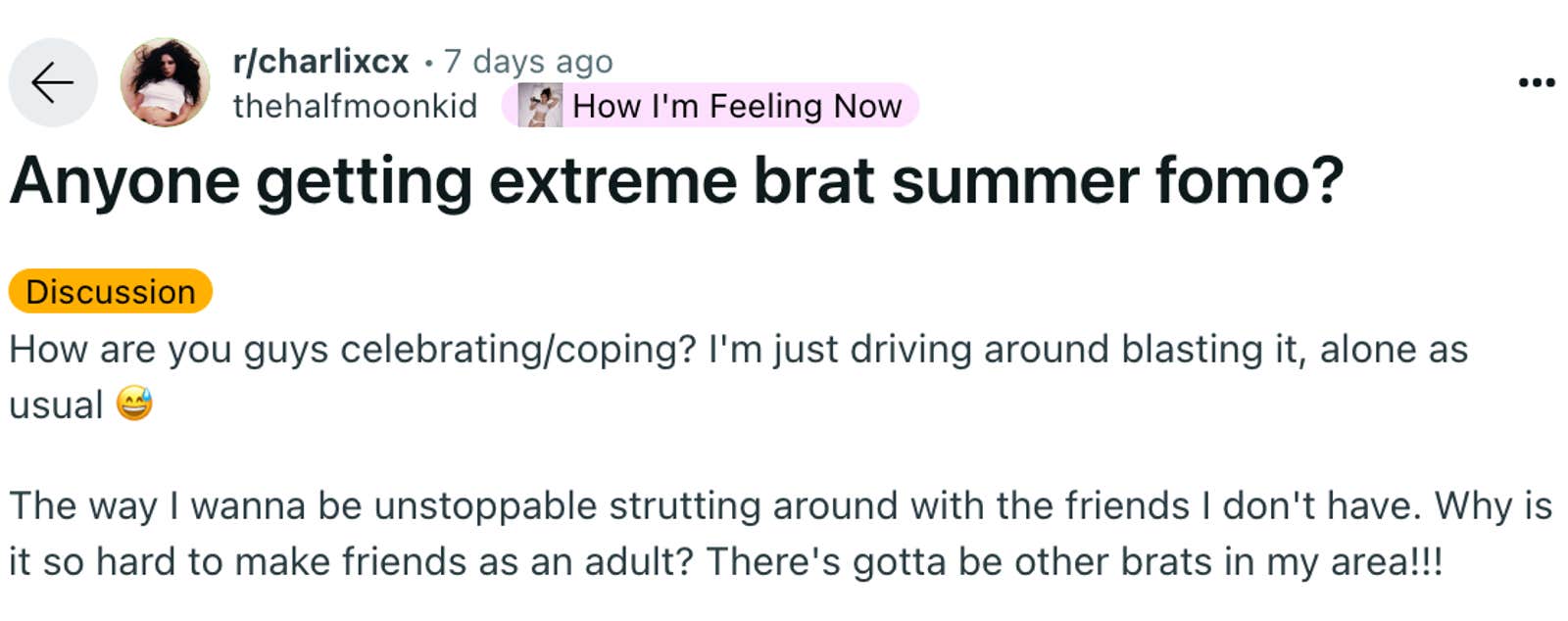This screenshot has height=621, width=1568.
Task: Open thehalfmoonkid's user profile
Action: pos(355,106)
